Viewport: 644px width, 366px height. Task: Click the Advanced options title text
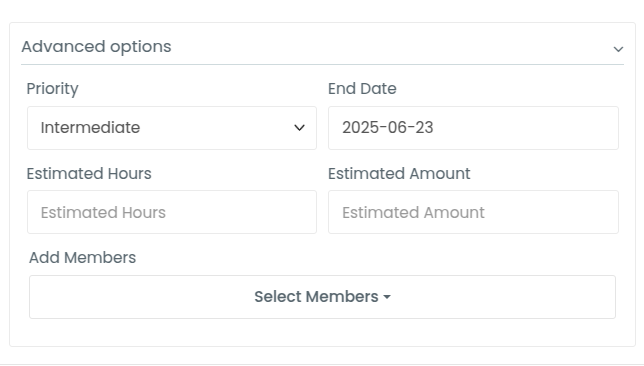click(96, 47)
